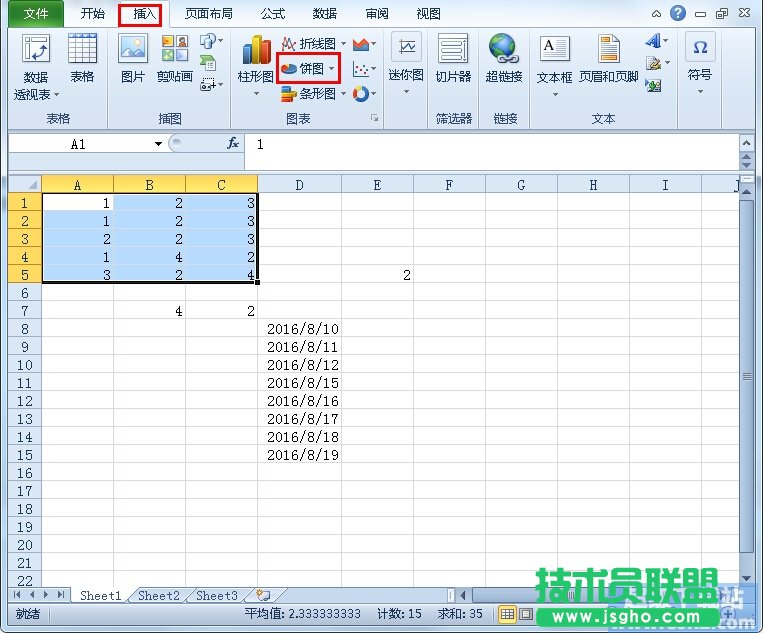Insert a Pie chart (饼图)

click(x=308, y=69)
